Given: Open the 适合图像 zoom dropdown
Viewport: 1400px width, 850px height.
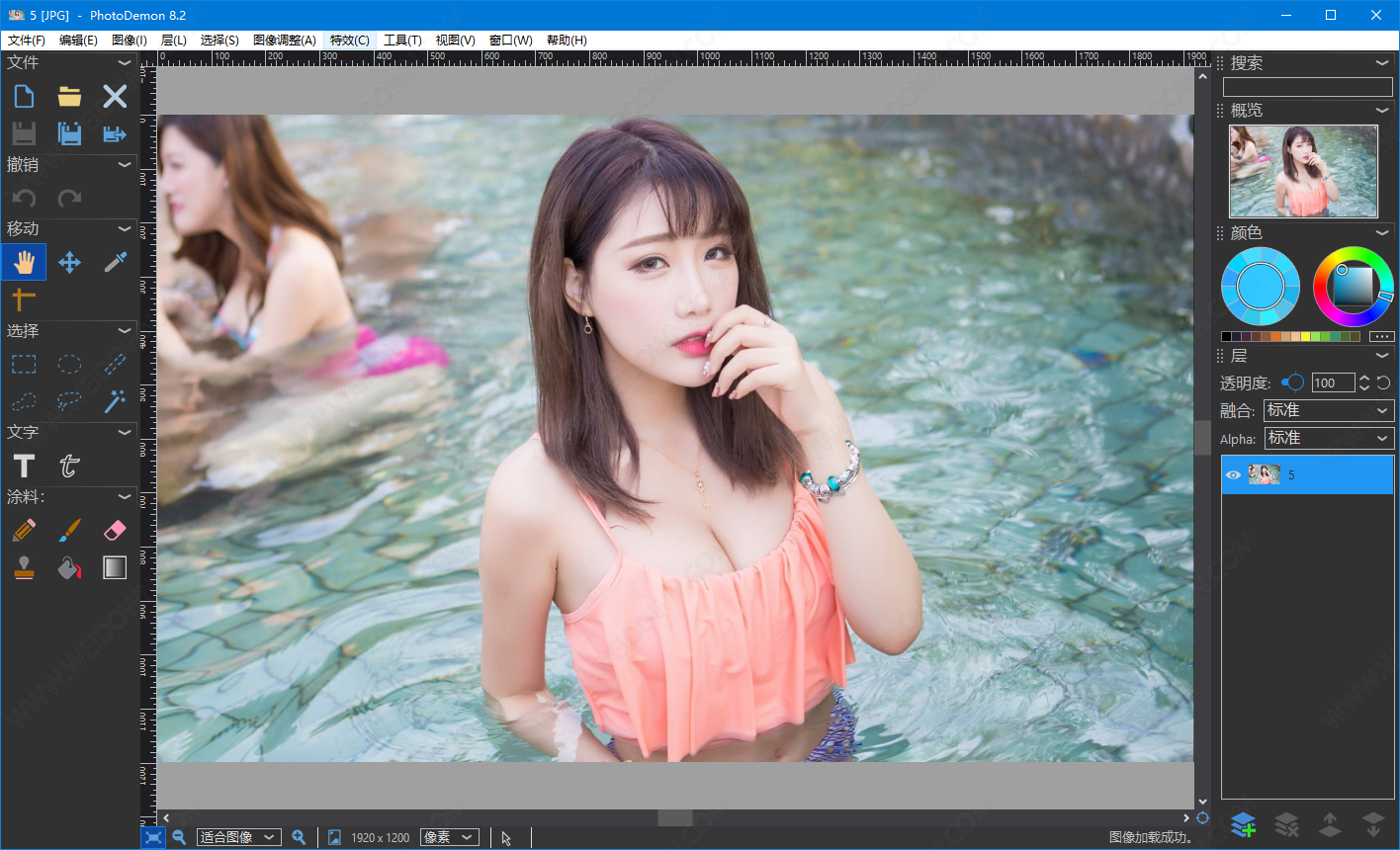Looking at the screenshot, I should coord(238,837).
